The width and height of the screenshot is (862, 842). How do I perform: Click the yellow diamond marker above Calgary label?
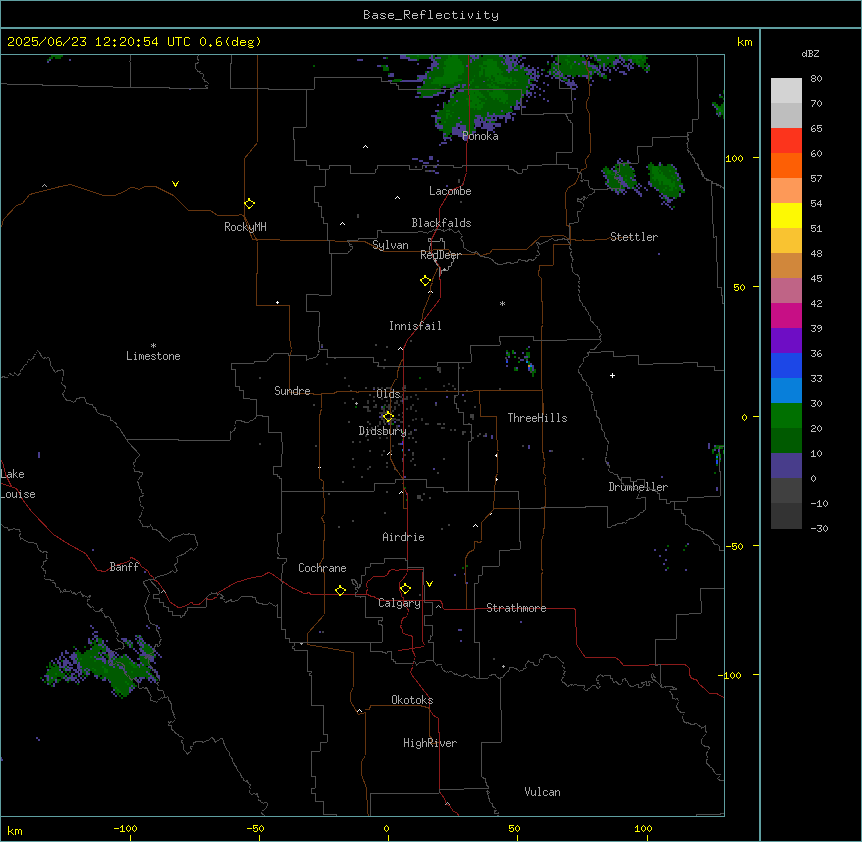point(405,589)
